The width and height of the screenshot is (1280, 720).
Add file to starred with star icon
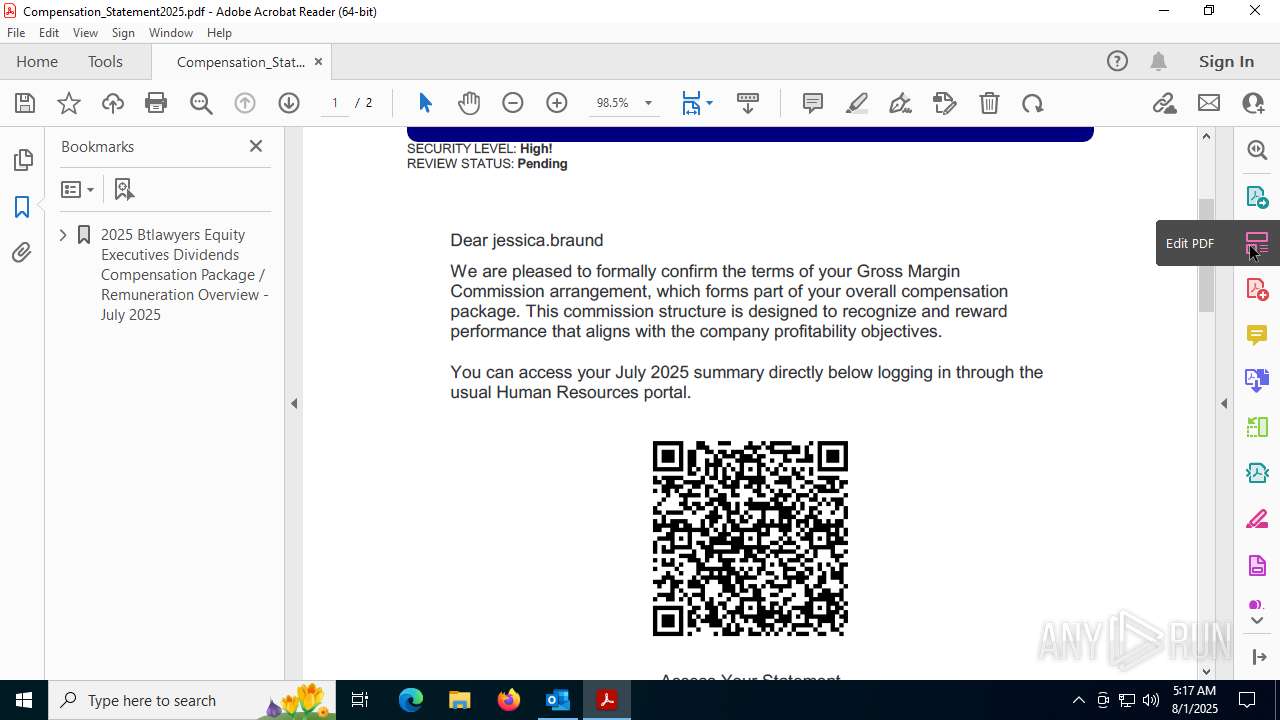click(x=69, y=103)
